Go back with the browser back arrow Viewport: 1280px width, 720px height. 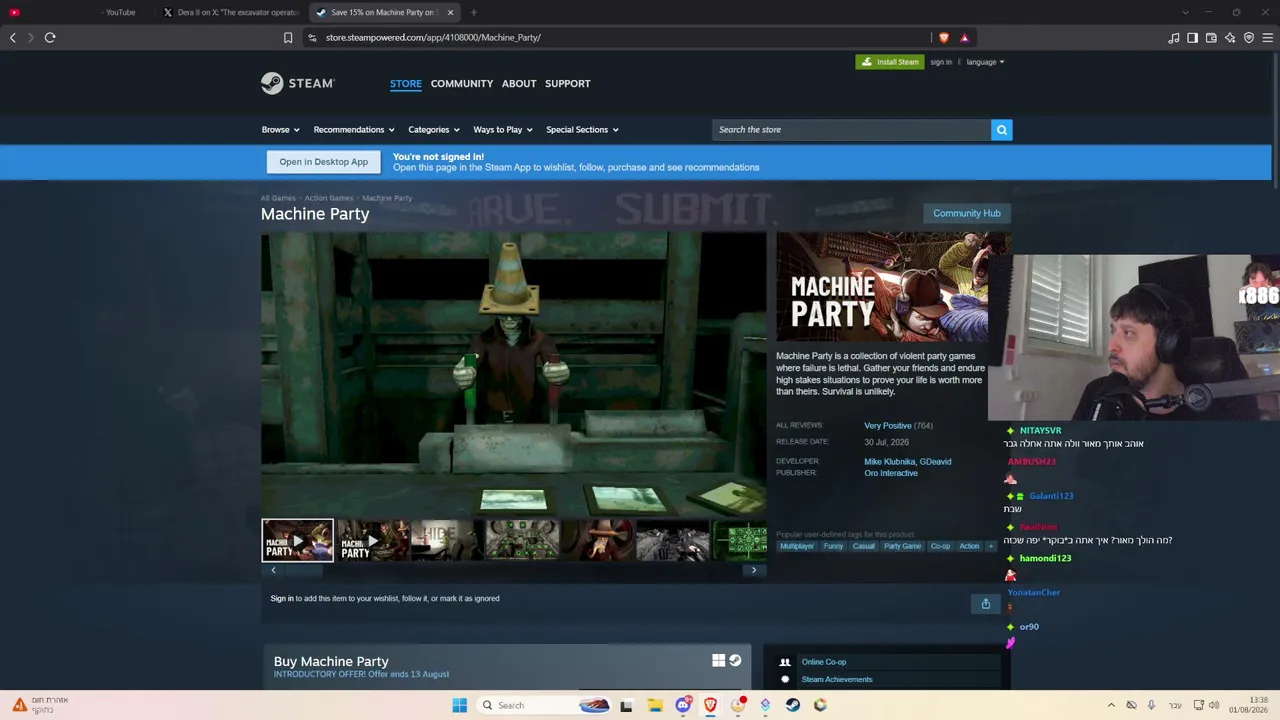pos(13,38)
